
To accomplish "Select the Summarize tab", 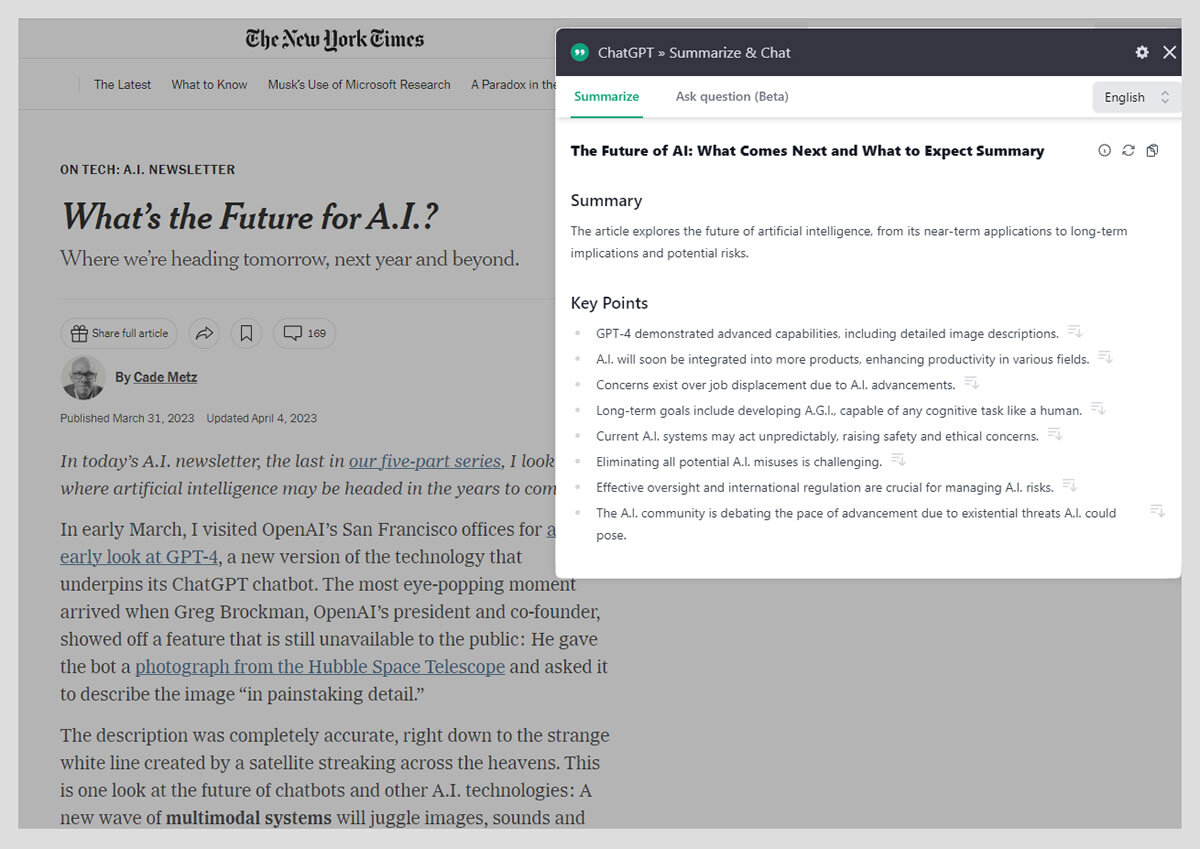I will pos(605,96).
